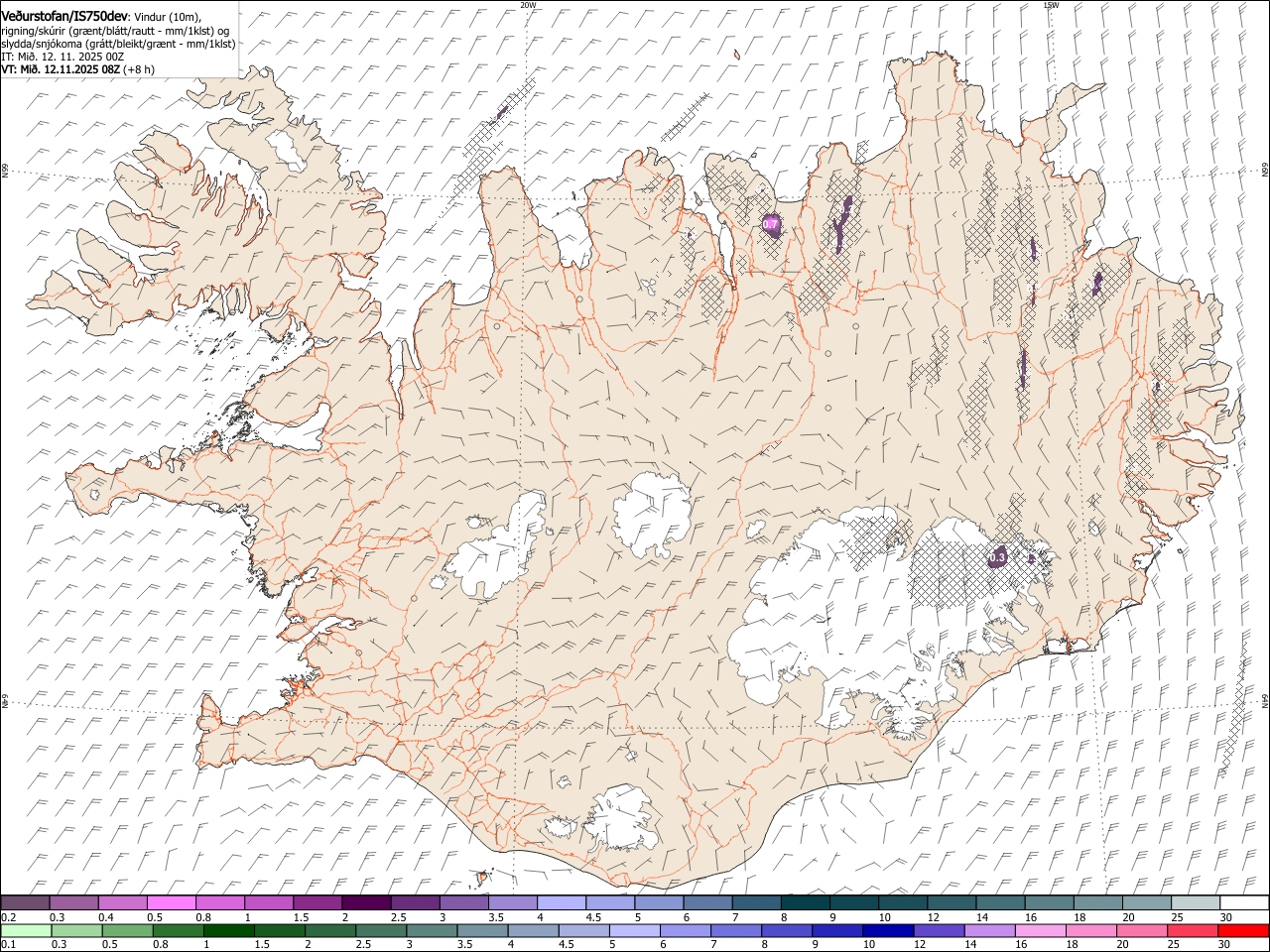Pick the darkest purple top-row swatch starting at 2
1270x952 pixels.
(x=366, y=902)
